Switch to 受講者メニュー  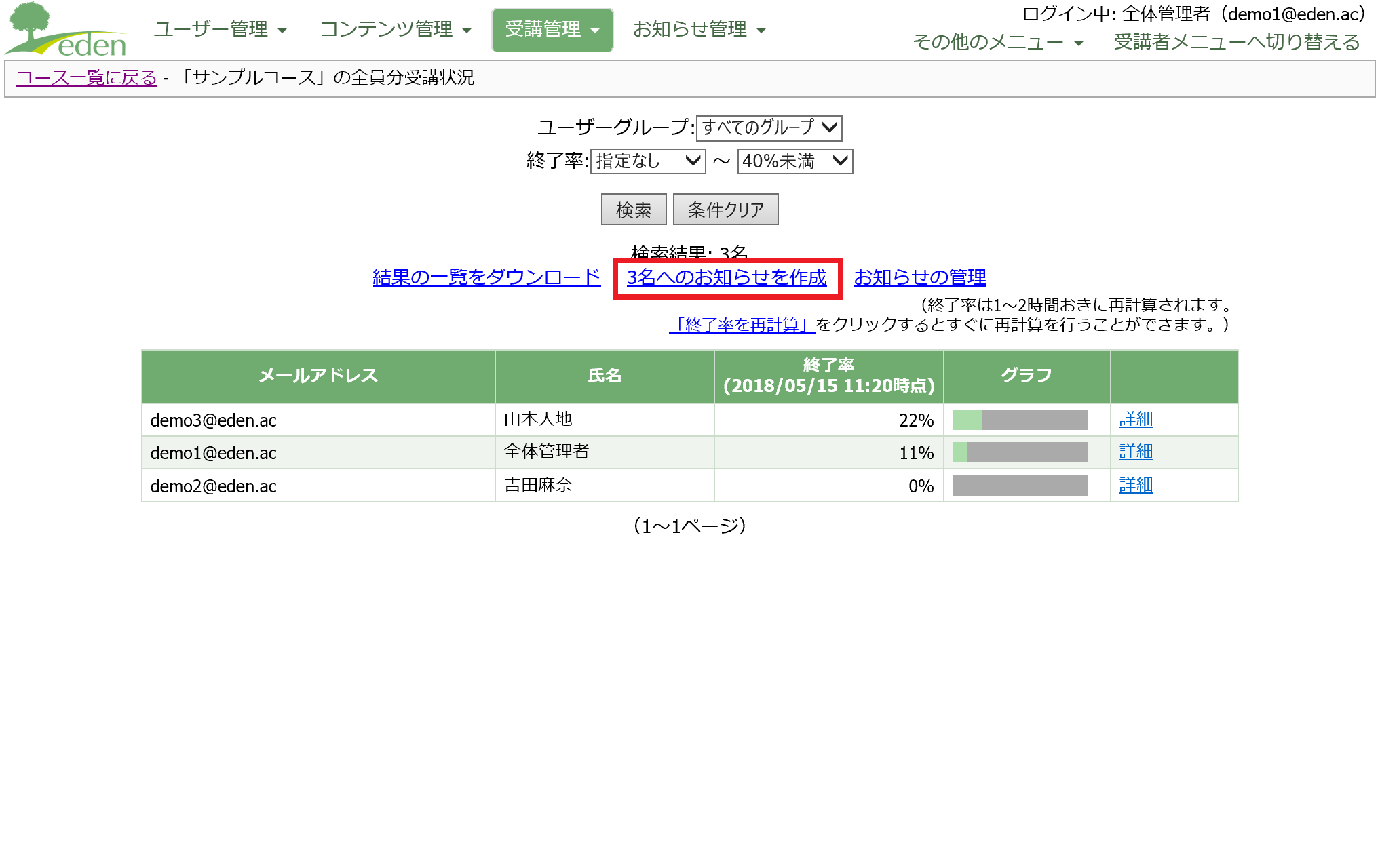pos(1236,42)
